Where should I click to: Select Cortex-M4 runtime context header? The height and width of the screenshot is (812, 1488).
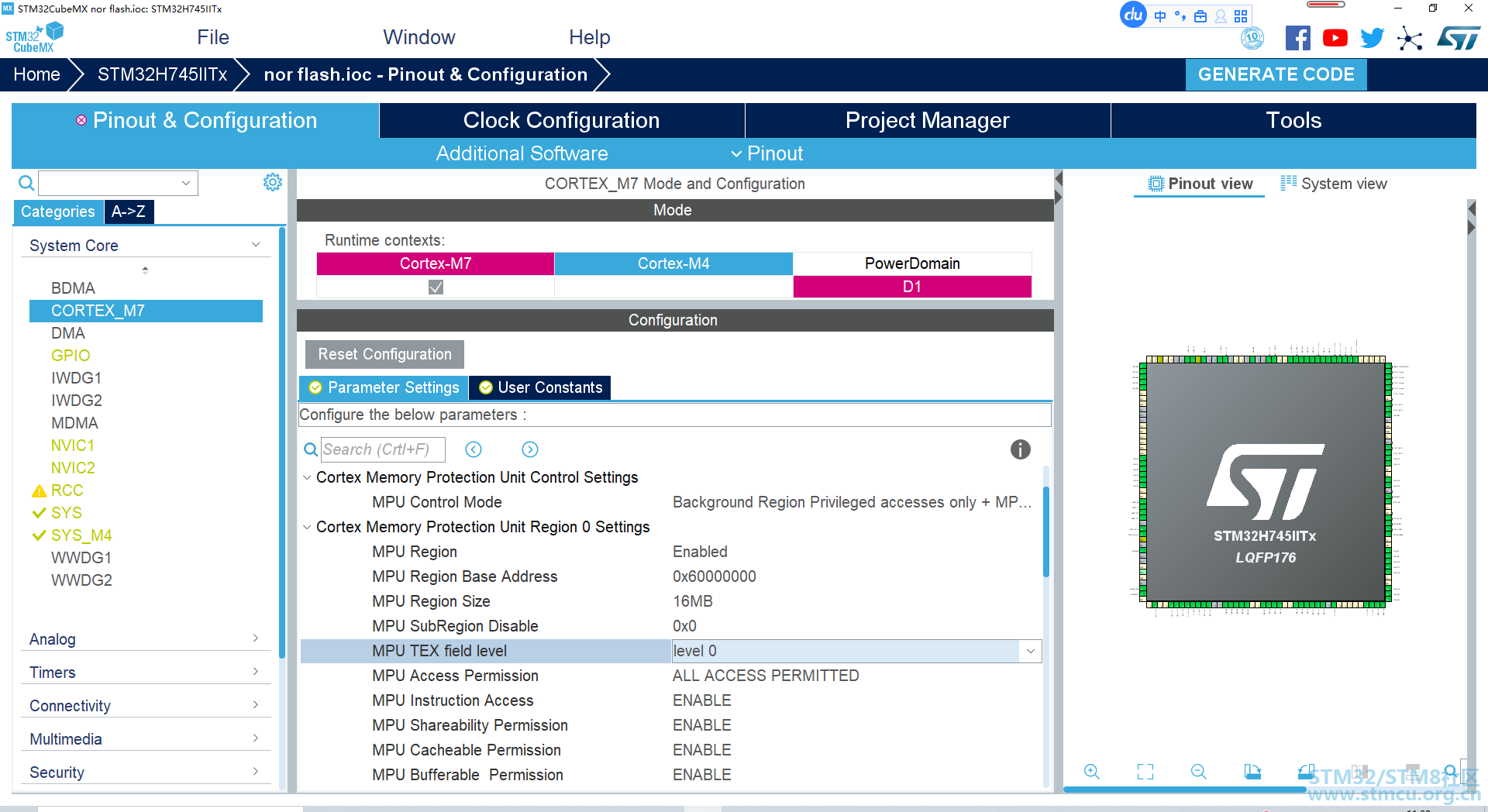coord(673,263)
